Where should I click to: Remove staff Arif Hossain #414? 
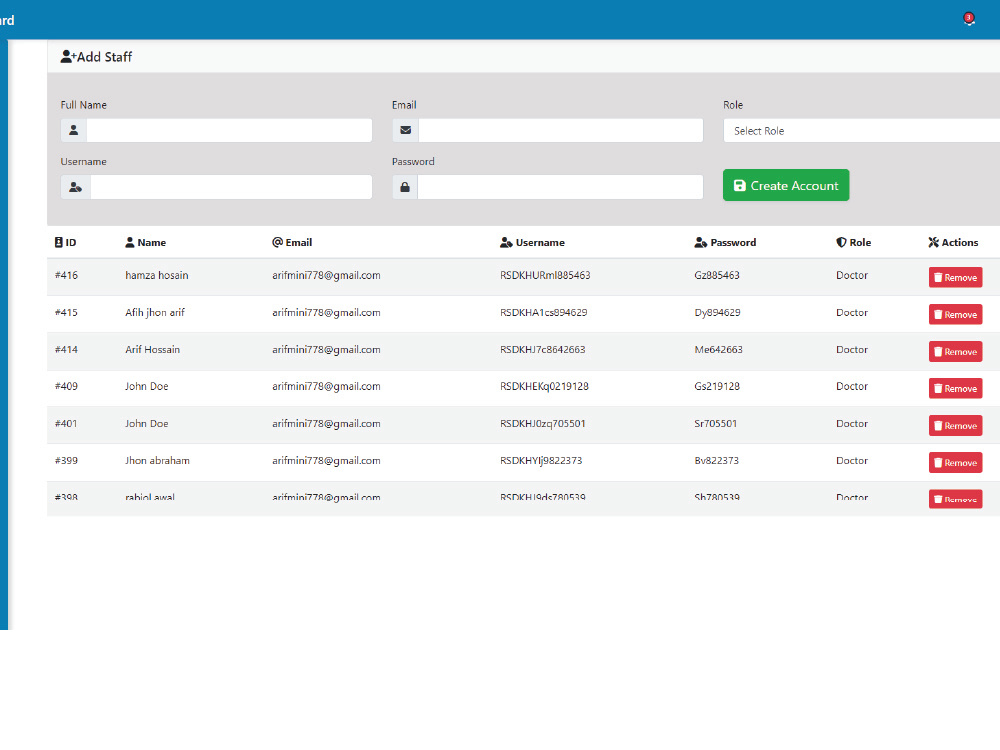tap(955, 351)
